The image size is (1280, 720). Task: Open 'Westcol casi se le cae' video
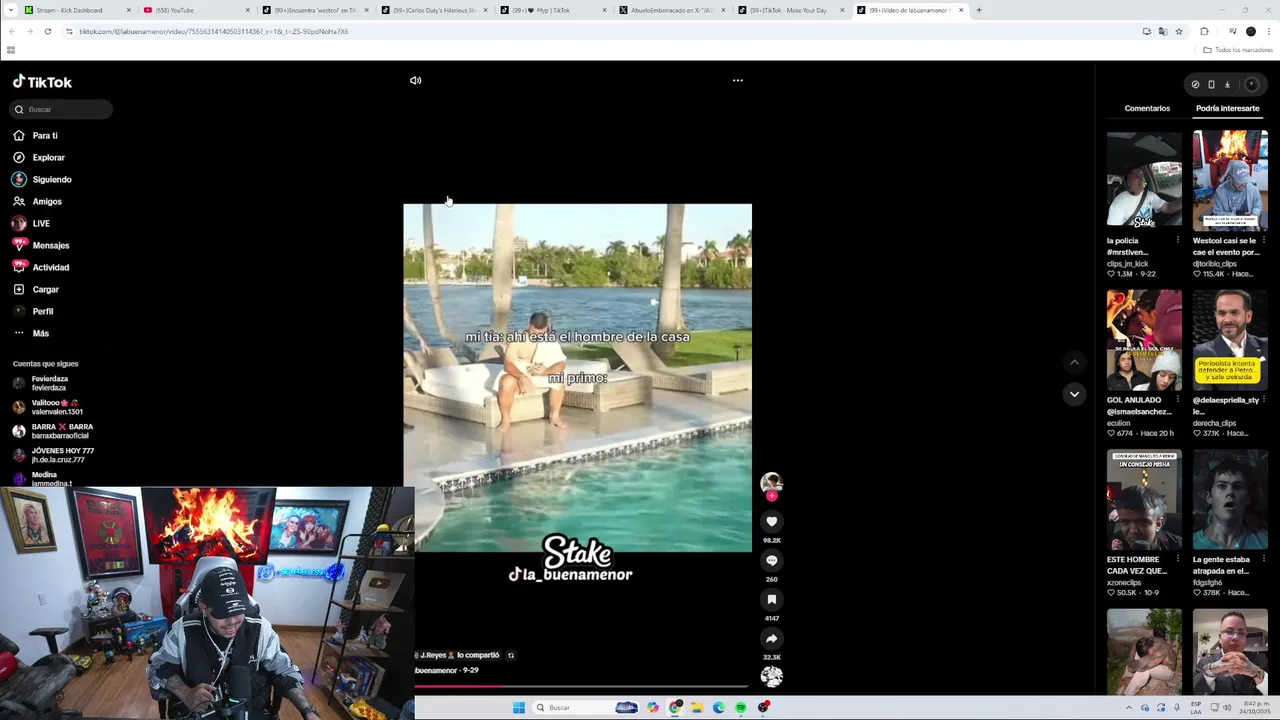1230,180
